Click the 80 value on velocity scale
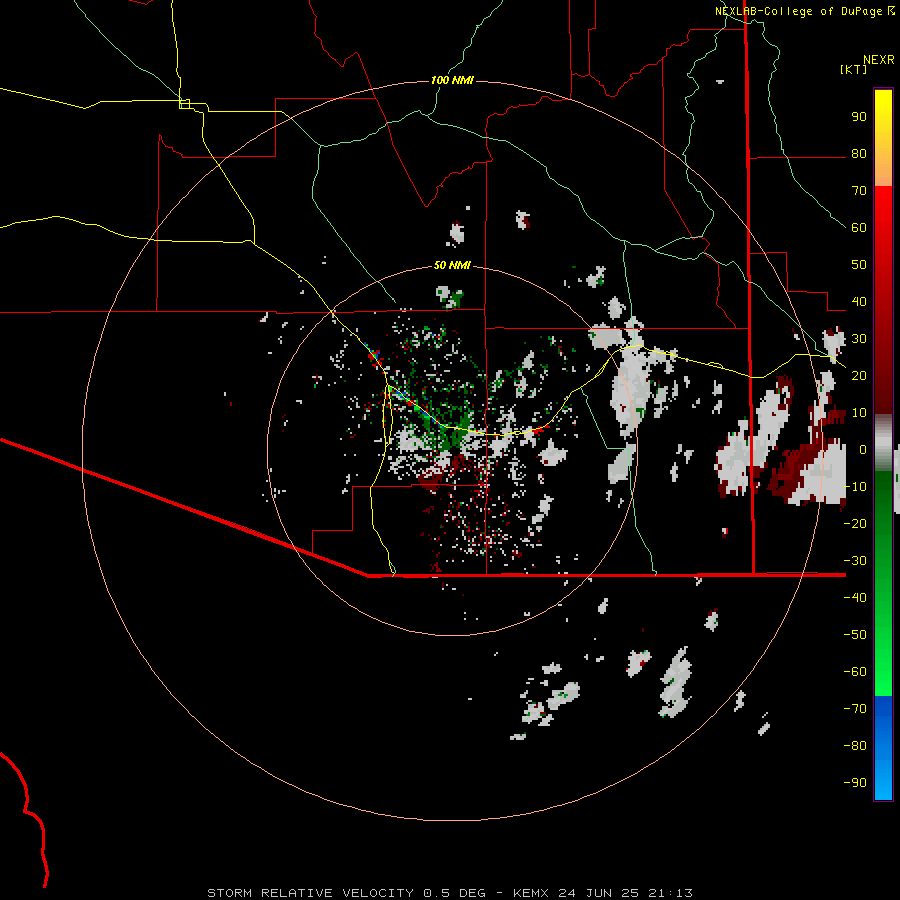Screen dimensions: 900x900 point(859,154)
